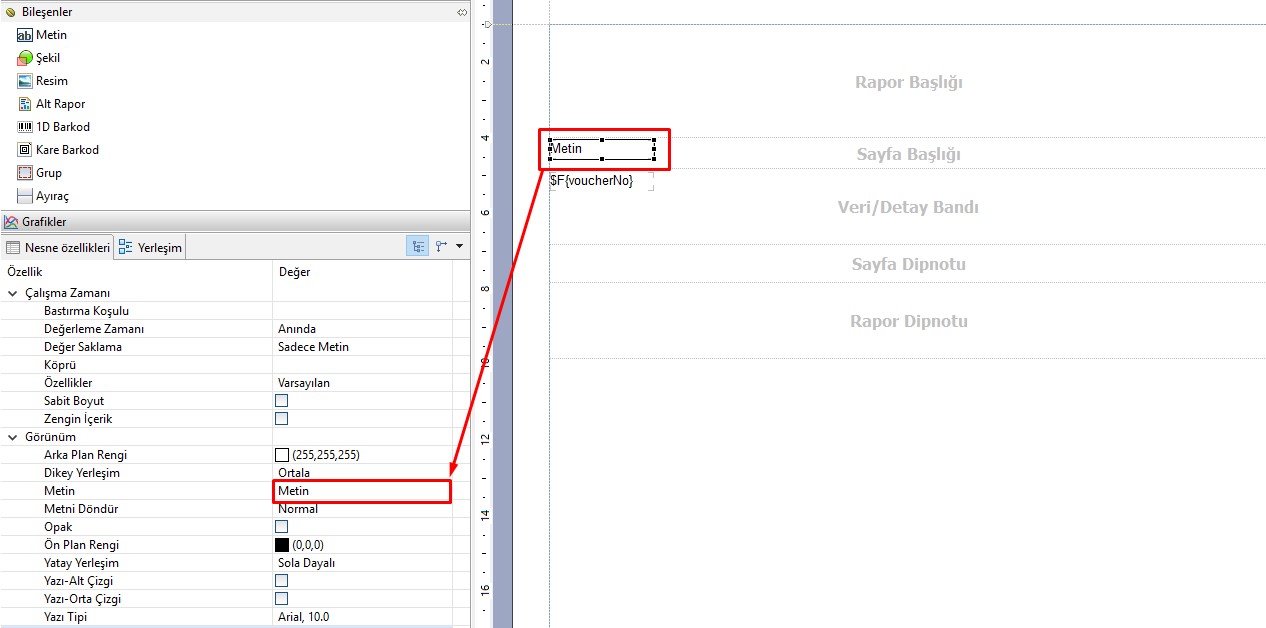Pick the Şekil shape component

tap(47, 58)
